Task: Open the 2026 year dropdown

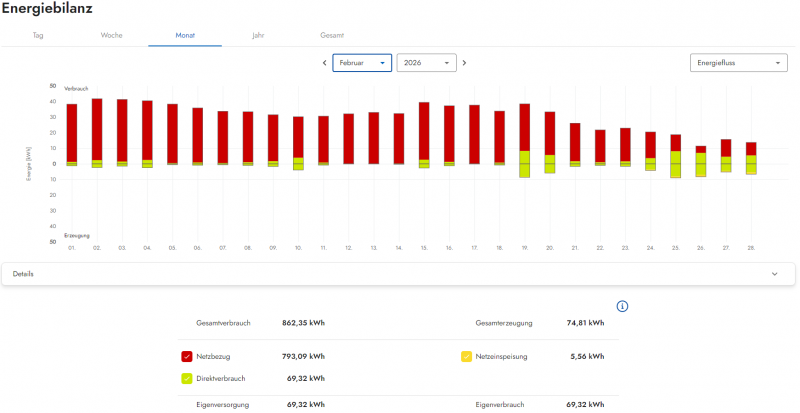Action: tap(426, 63)
